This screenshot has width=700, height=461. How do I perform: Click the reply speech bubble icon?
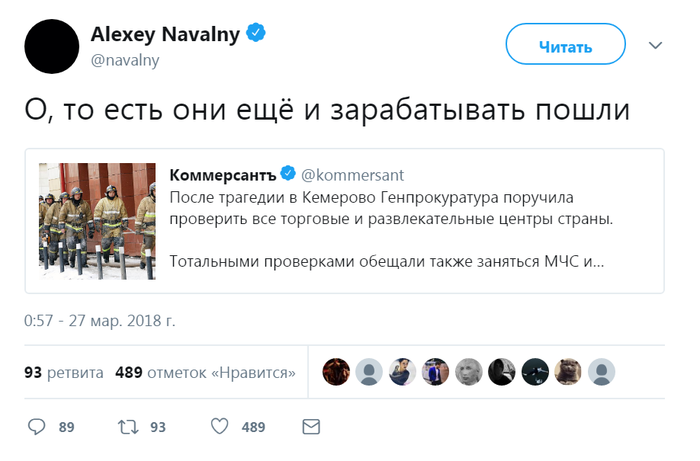pos(37,427)
